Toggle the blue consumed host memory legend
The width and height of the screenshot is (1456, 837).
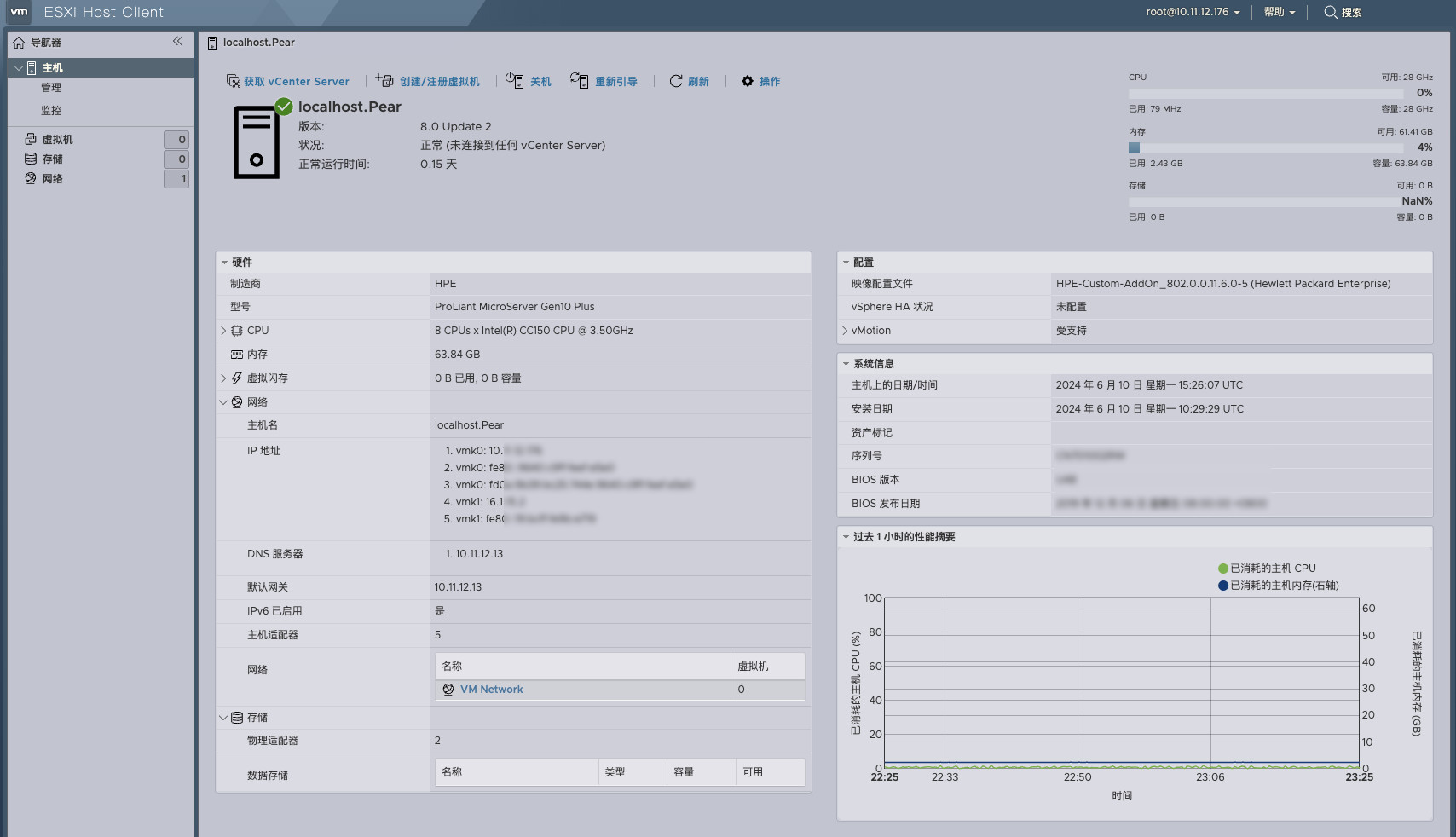[x=1279, y=586]
